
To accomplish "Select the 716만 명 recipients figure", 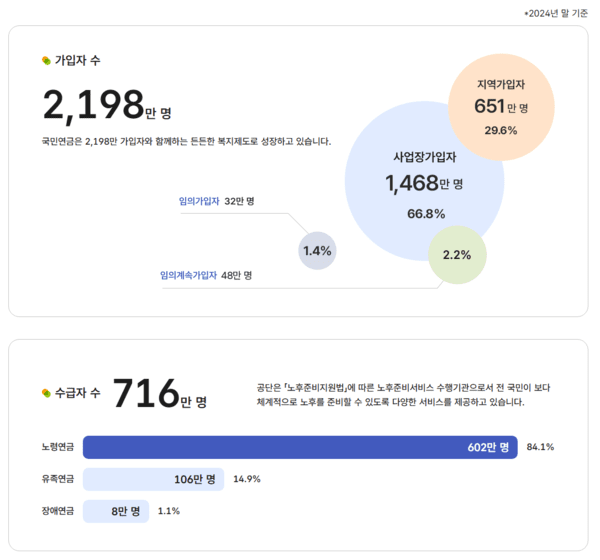I will click(160, 393).
